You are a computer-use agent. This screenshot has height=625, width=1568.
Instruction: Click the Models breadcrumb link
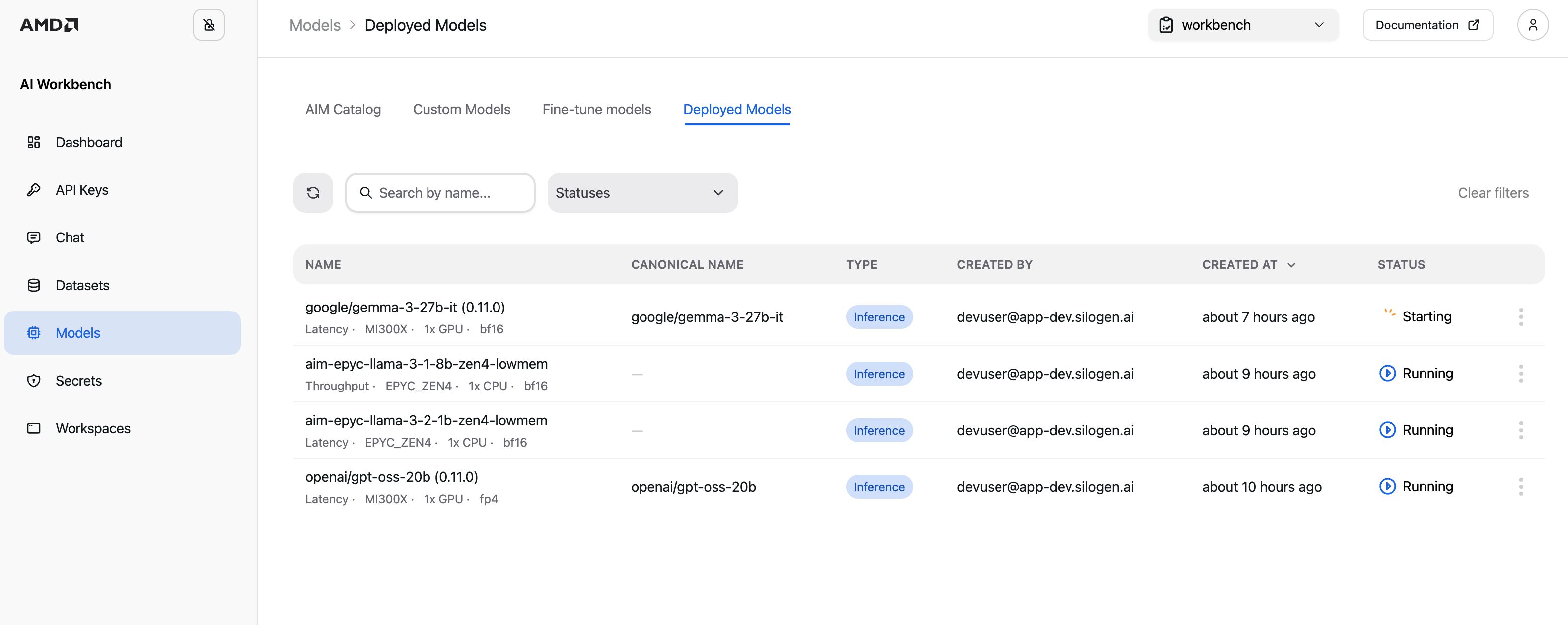click(315, 25)
